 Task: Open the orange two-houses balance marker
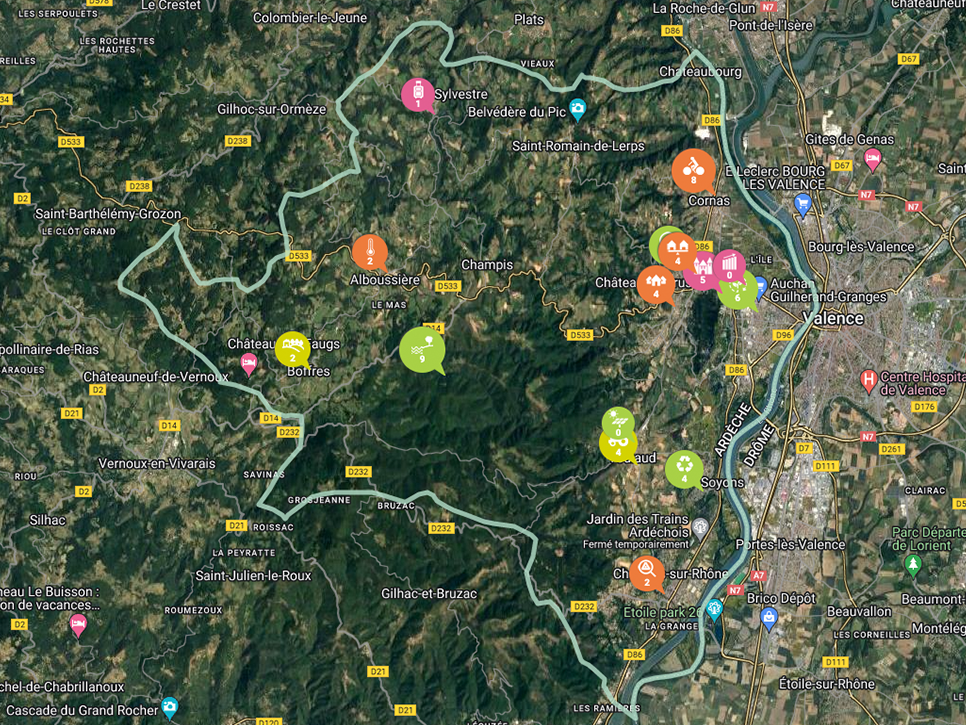point(677,251)
